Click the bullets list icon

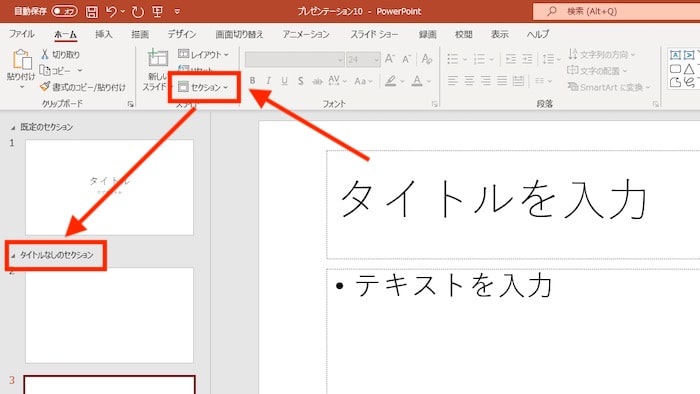(x=452, y=59)
